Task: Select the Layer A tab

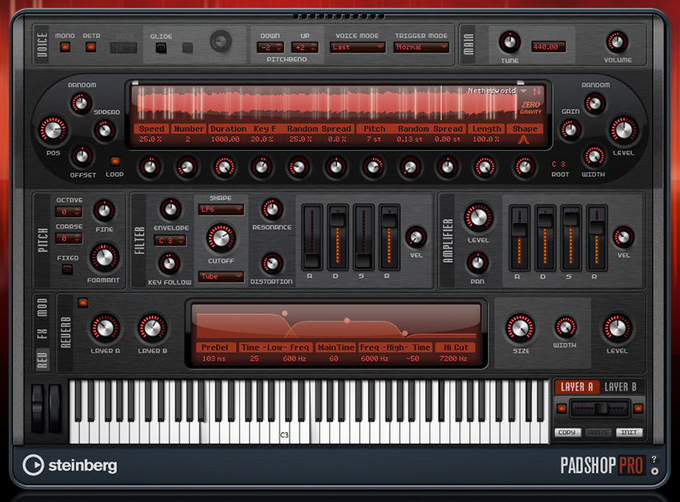Action: (x=577, y=387)
